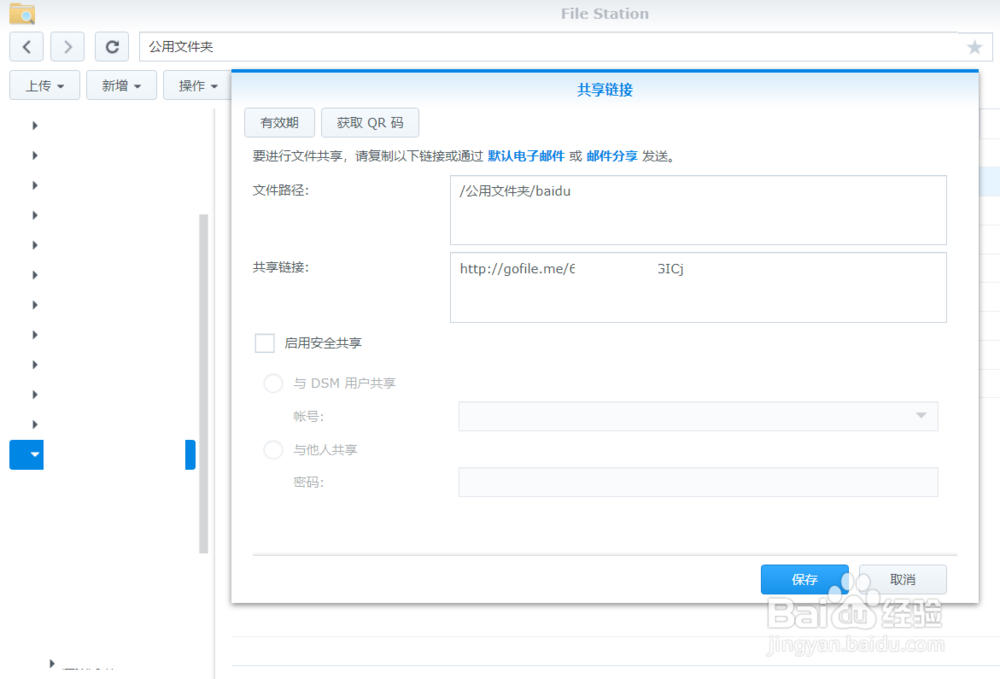Viewport: 1000px width, 679px height.
Task: Expand the last tree node above selected
Action: 34,425
